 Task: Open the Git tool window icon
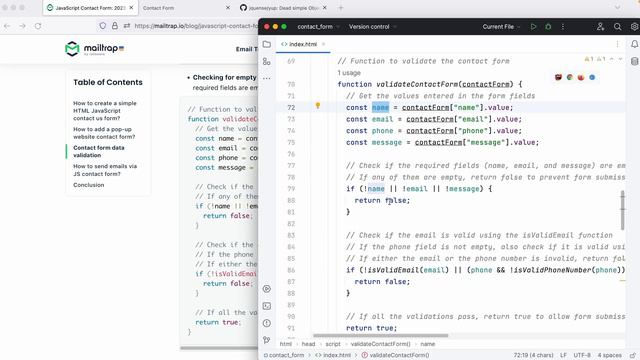click(267, 340)
